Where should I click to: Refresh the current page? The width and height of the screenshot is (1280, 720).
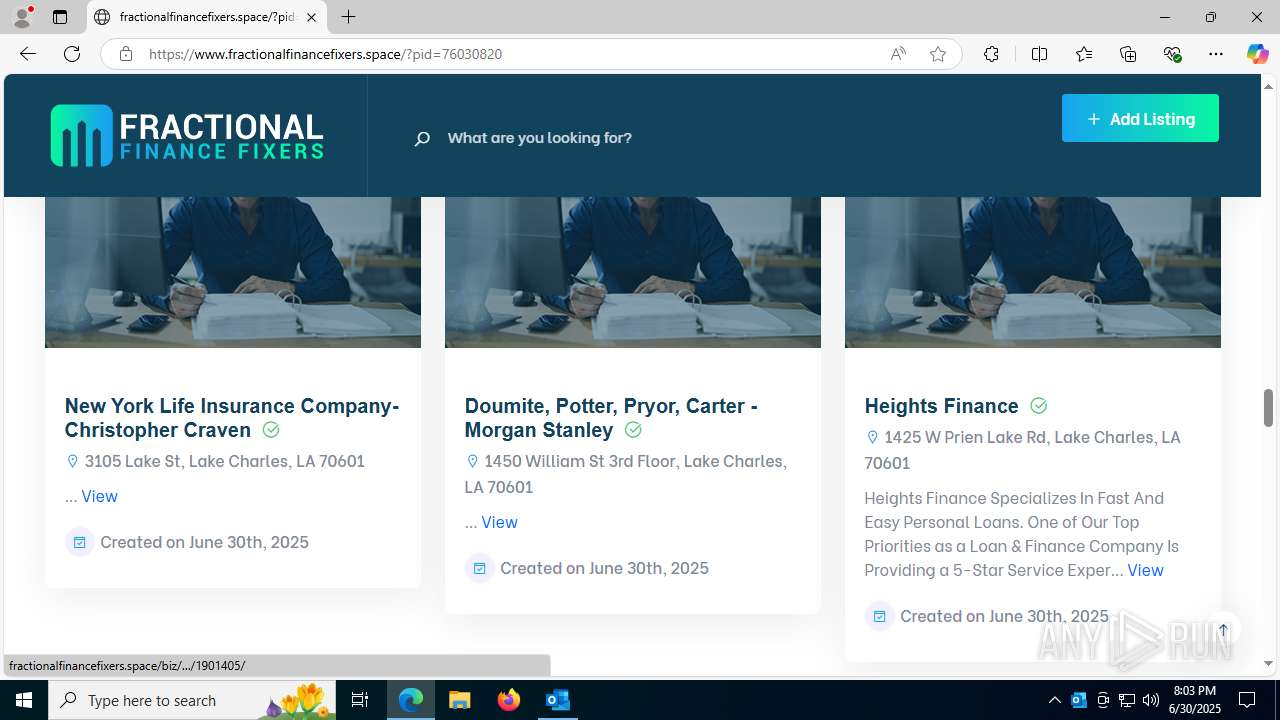[72, 54]
